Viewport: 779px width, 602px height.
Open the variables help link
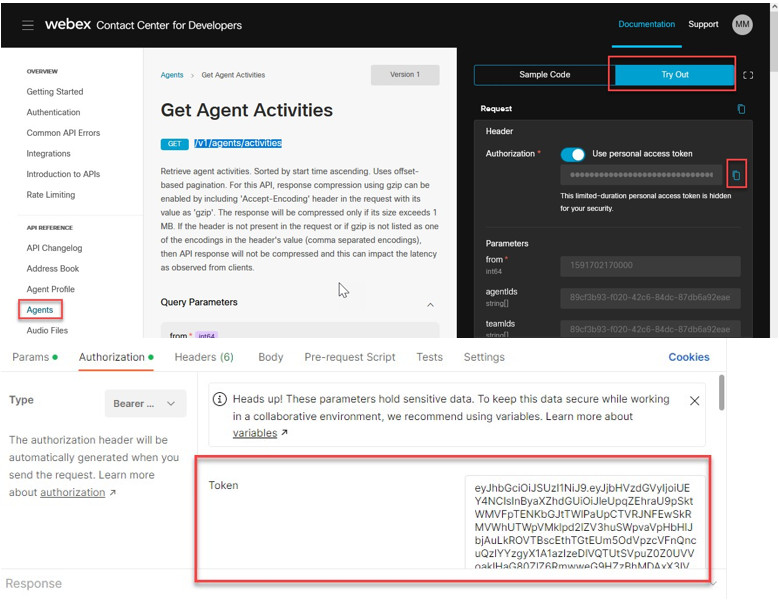point(255,433)
